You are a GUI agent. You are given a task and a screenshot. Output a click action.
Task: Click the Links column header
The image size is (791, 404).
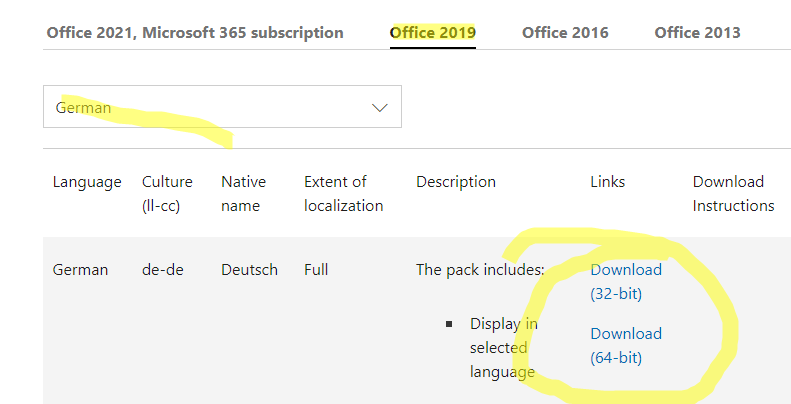[608, 182]
